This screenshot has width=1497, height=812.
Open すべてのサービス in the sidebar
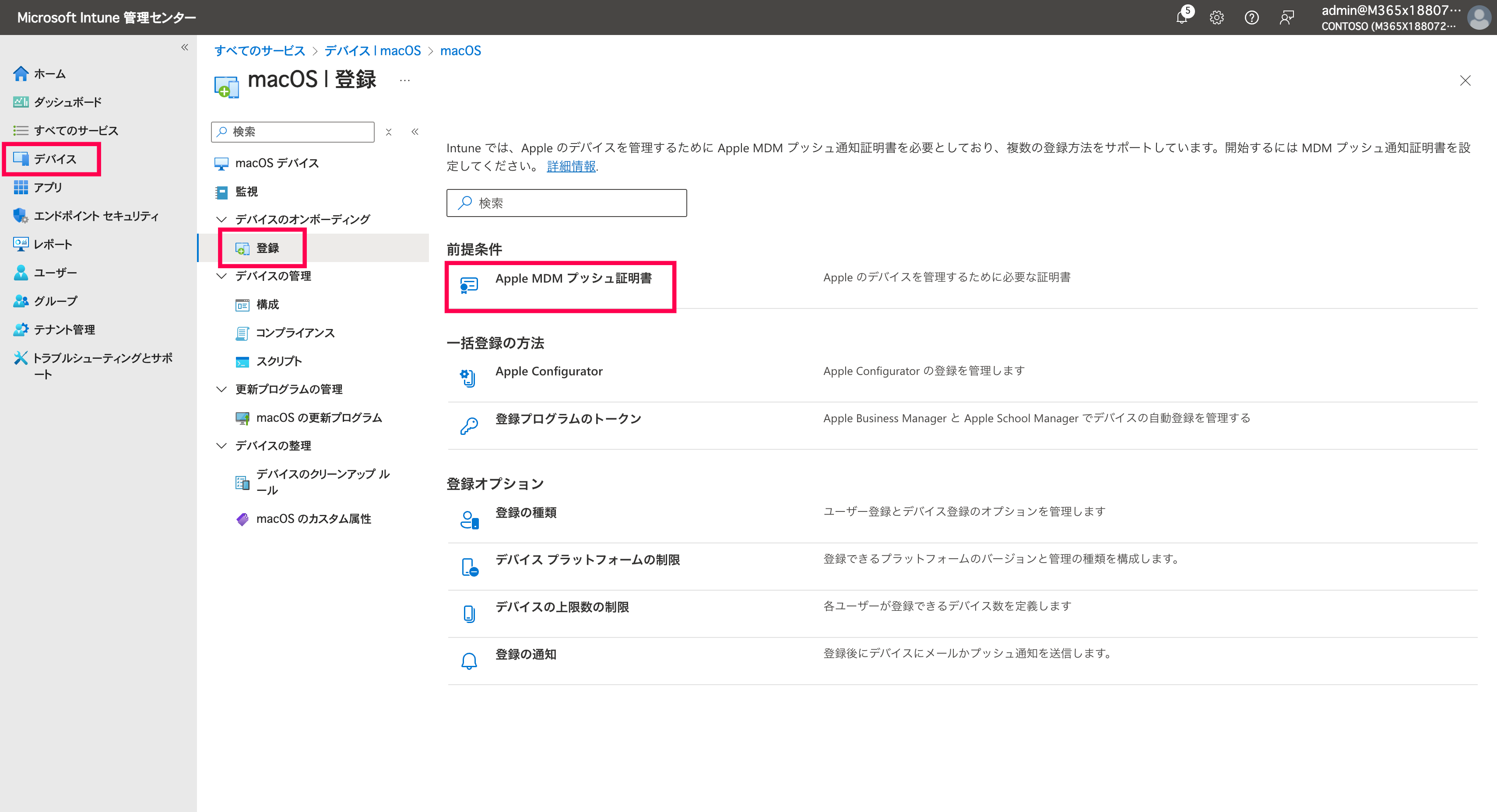coord(76,131)
